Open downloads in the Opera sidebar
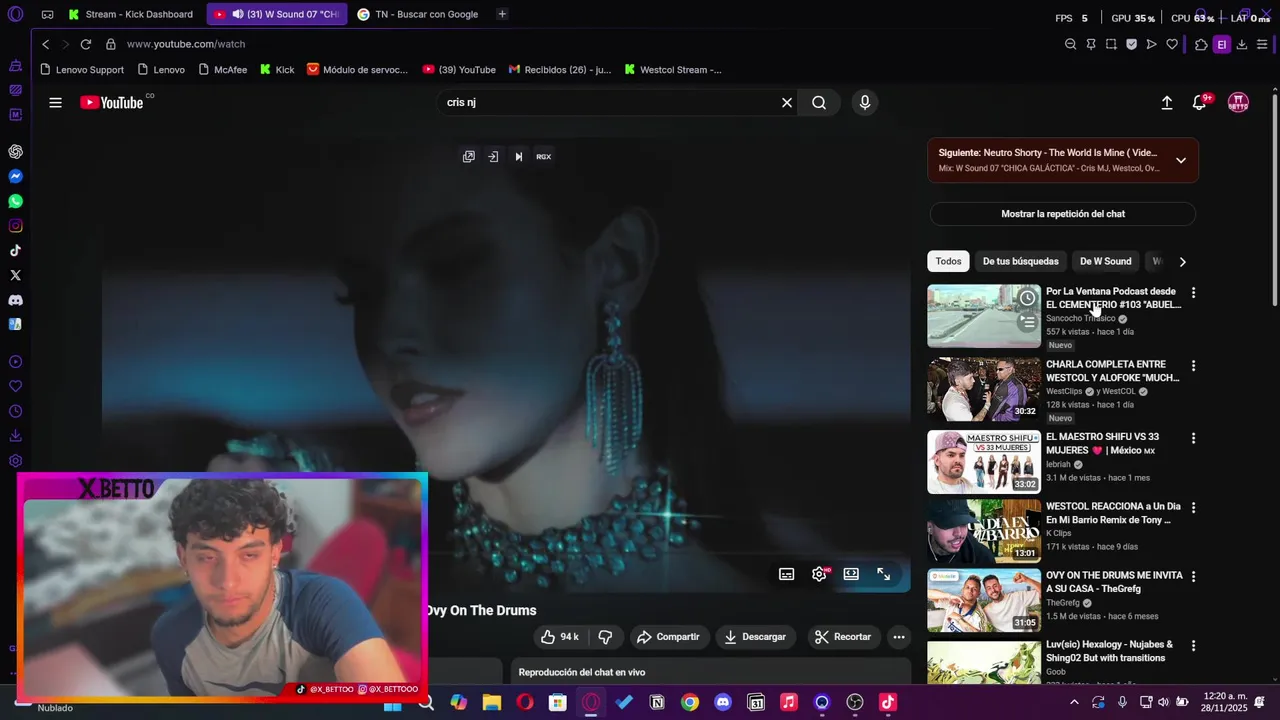 pyautogui.click(x=15, y=436)
